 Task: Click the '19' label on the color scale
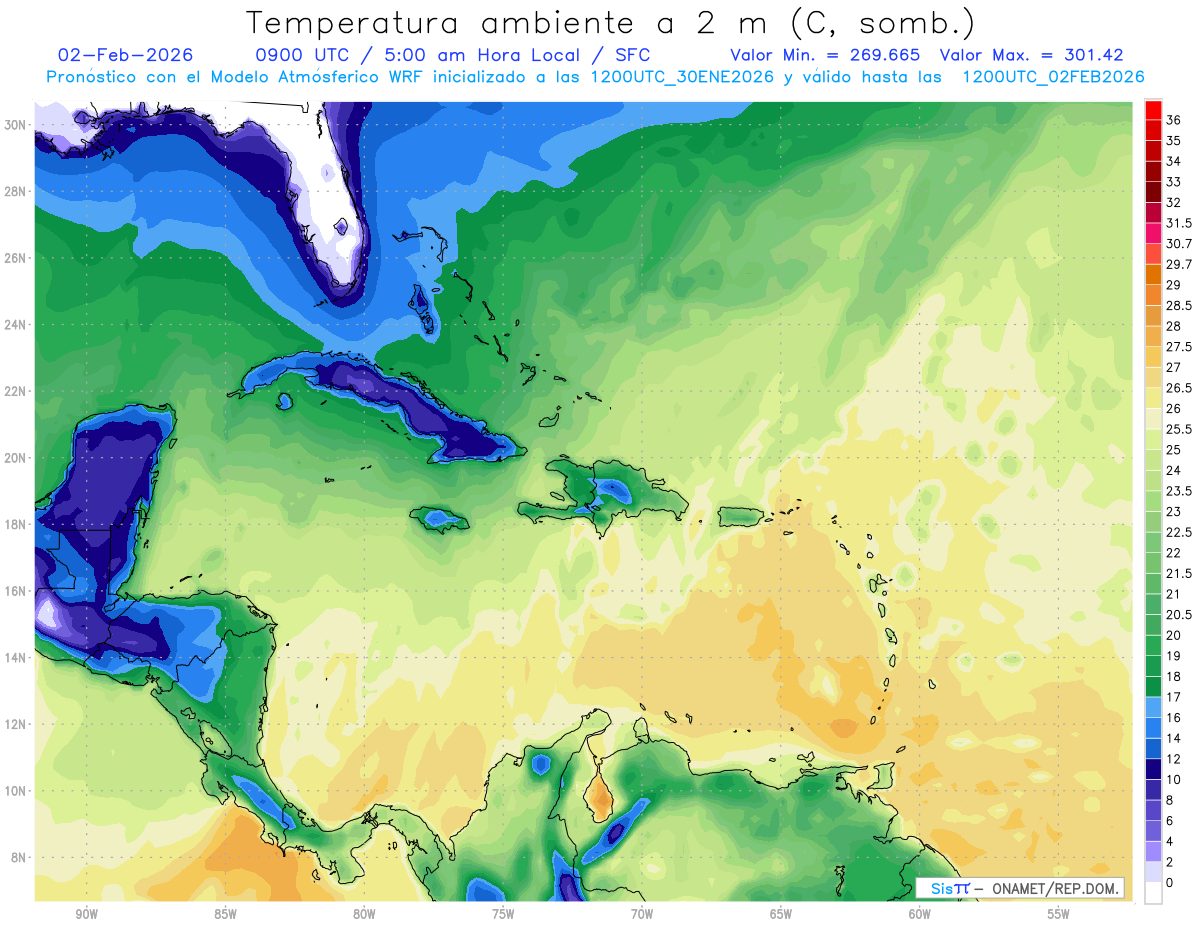coord(1174,656)
